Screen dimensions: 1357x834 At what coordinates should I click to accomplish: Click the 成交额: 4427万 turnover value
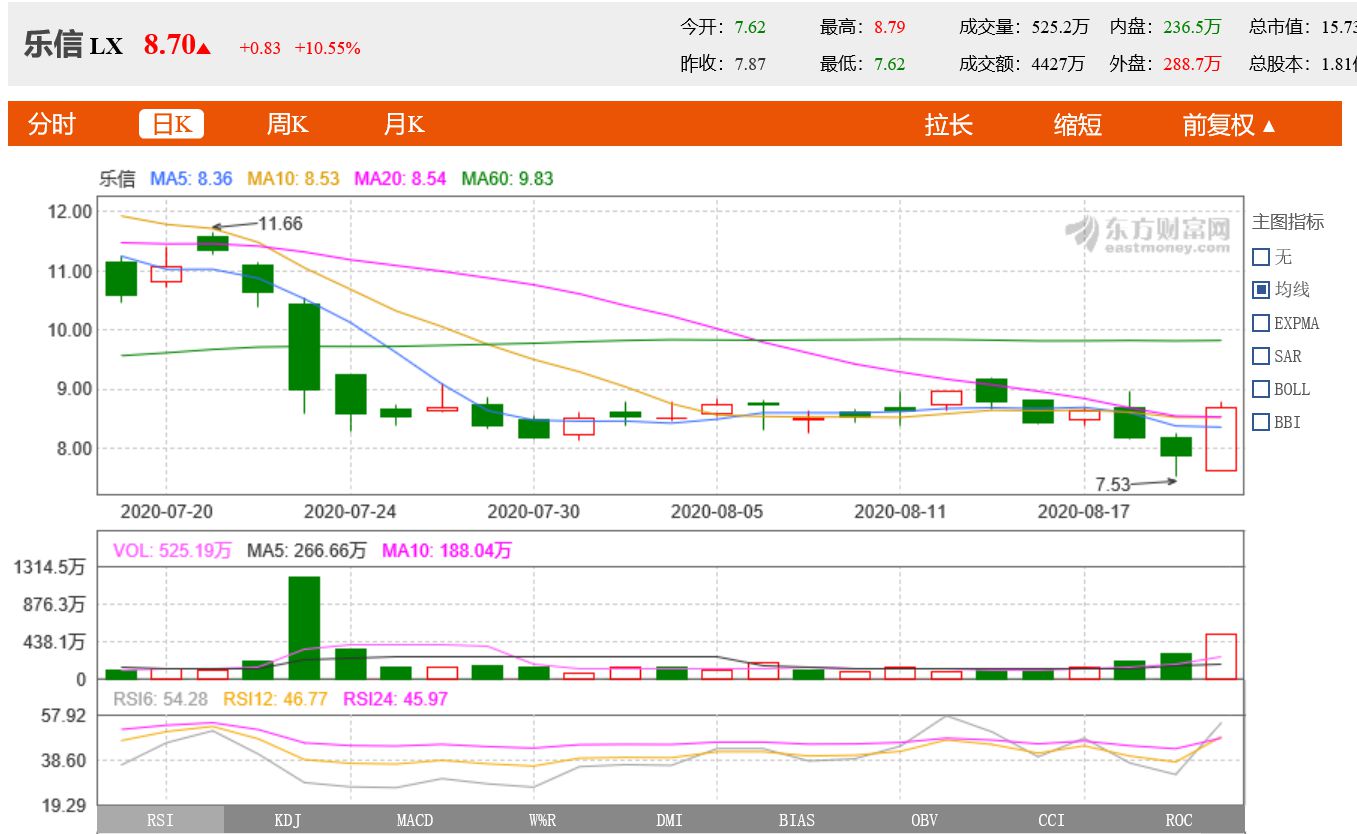[1022, 64]
